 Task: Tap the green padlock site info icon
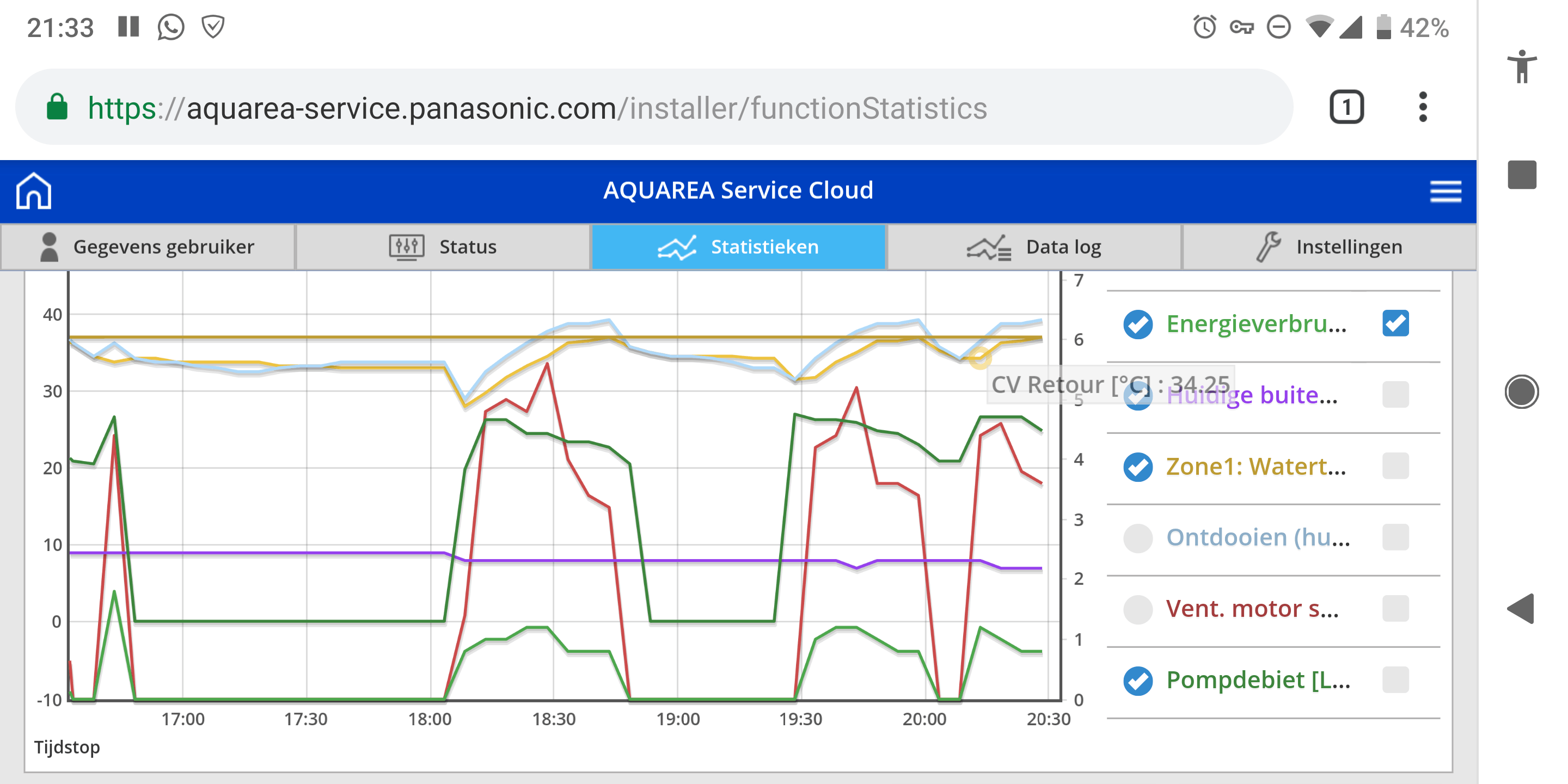(57, 108)
